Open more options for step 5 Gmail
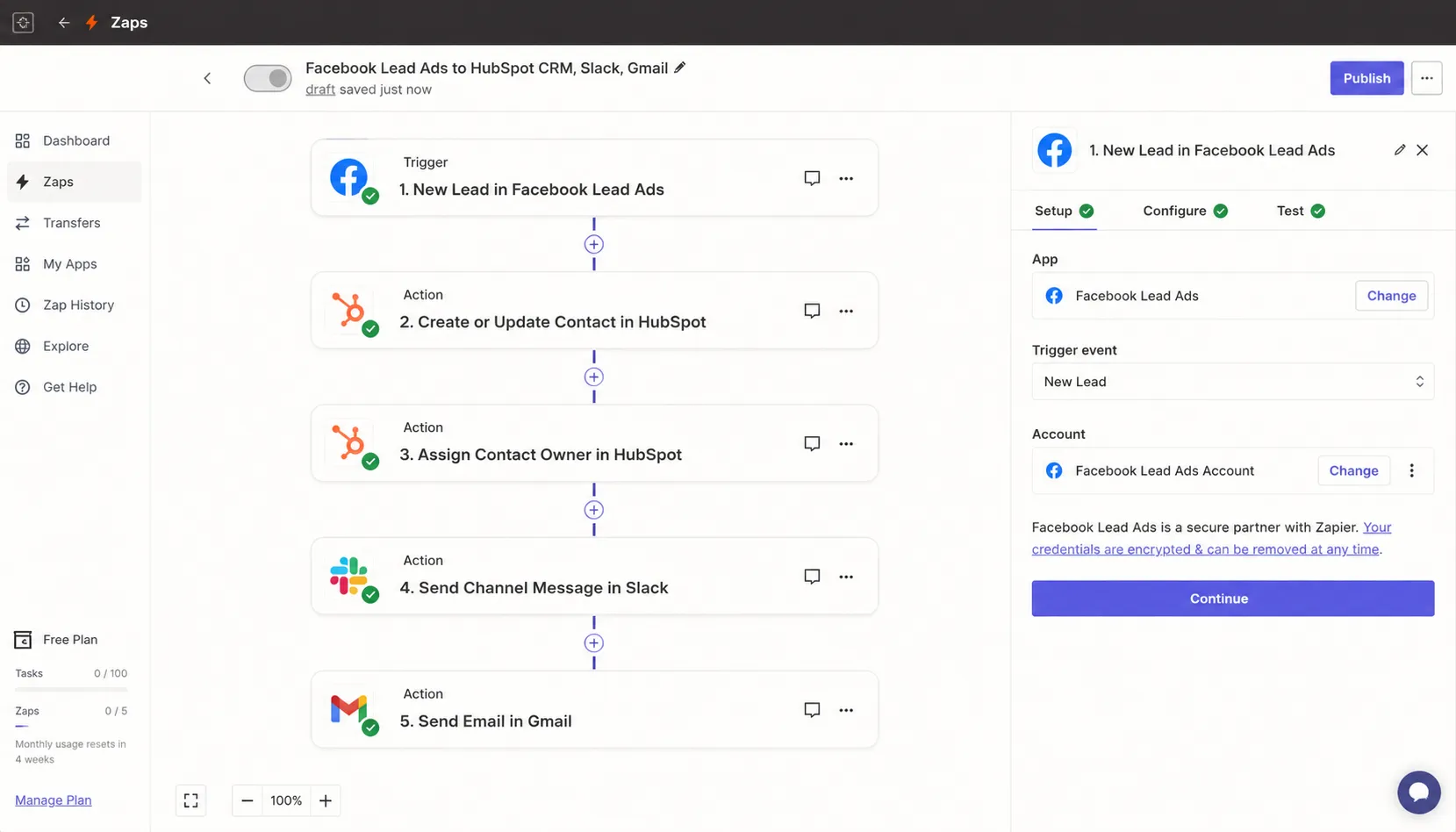Viewport: 1456px width, 832px height. click(846, 709)
